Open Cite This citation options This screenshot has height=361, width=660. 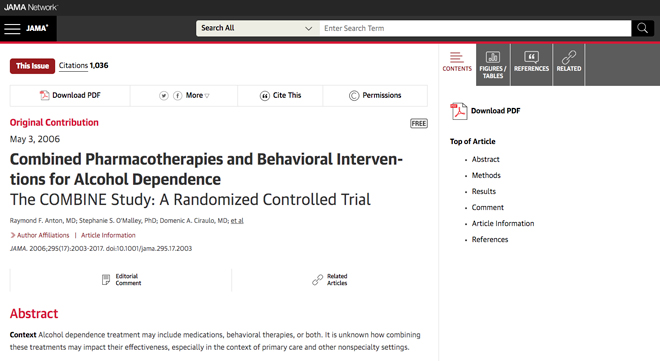(x=287, y=96)
